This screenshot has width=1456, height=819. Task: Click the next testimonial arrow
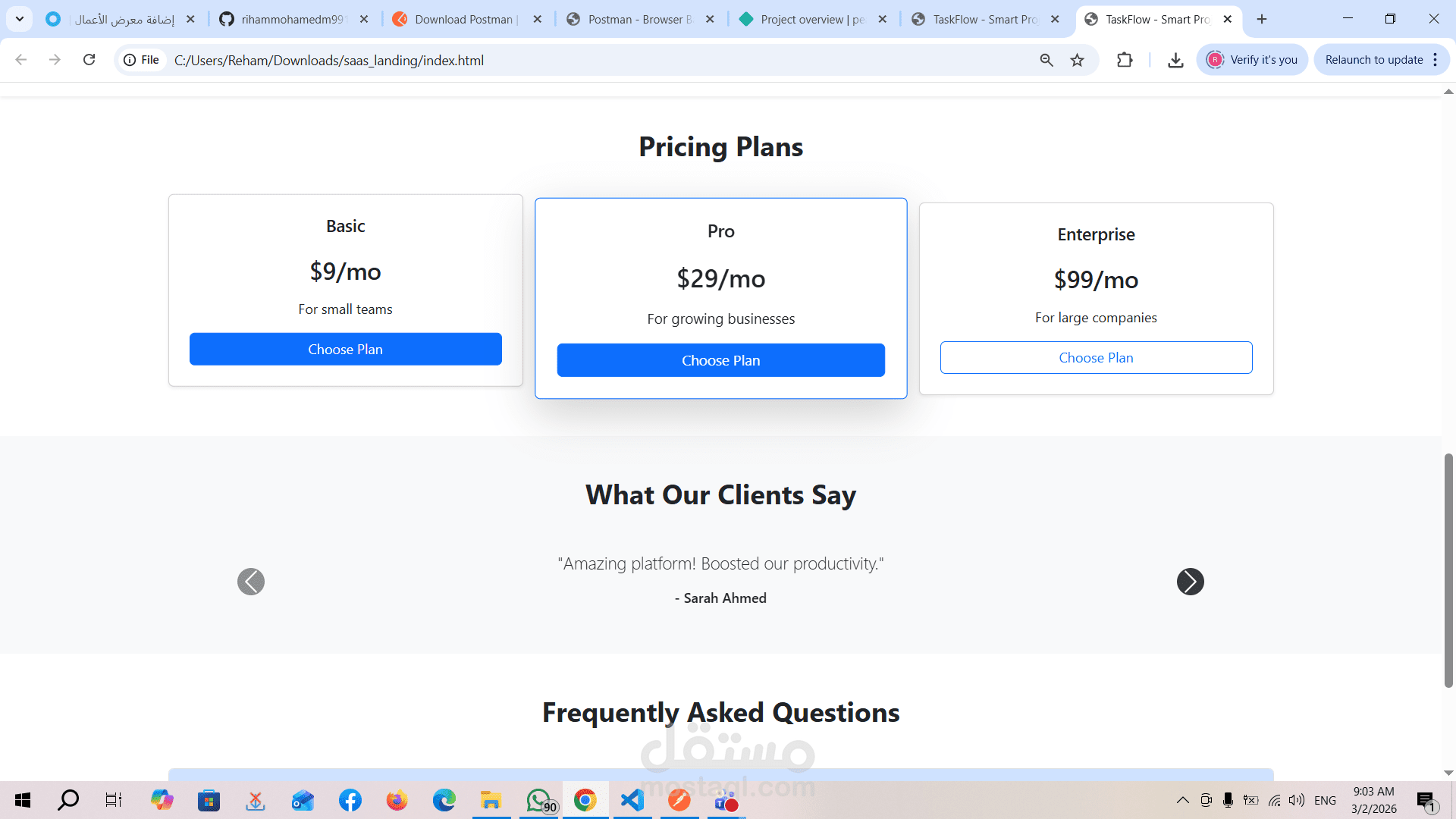1190,582
